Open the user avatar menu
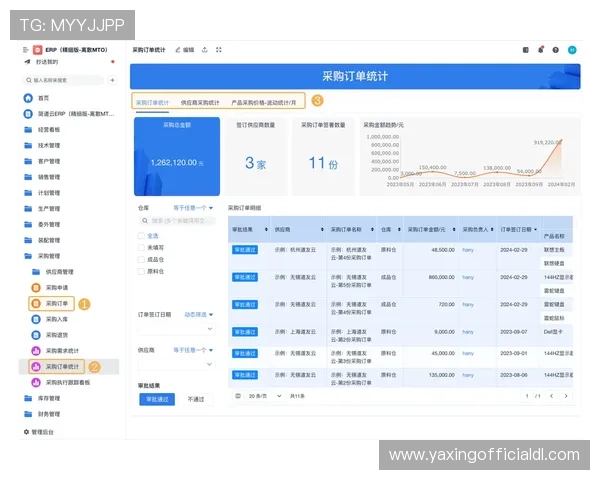The image size is (600, 480). point(572,50)
